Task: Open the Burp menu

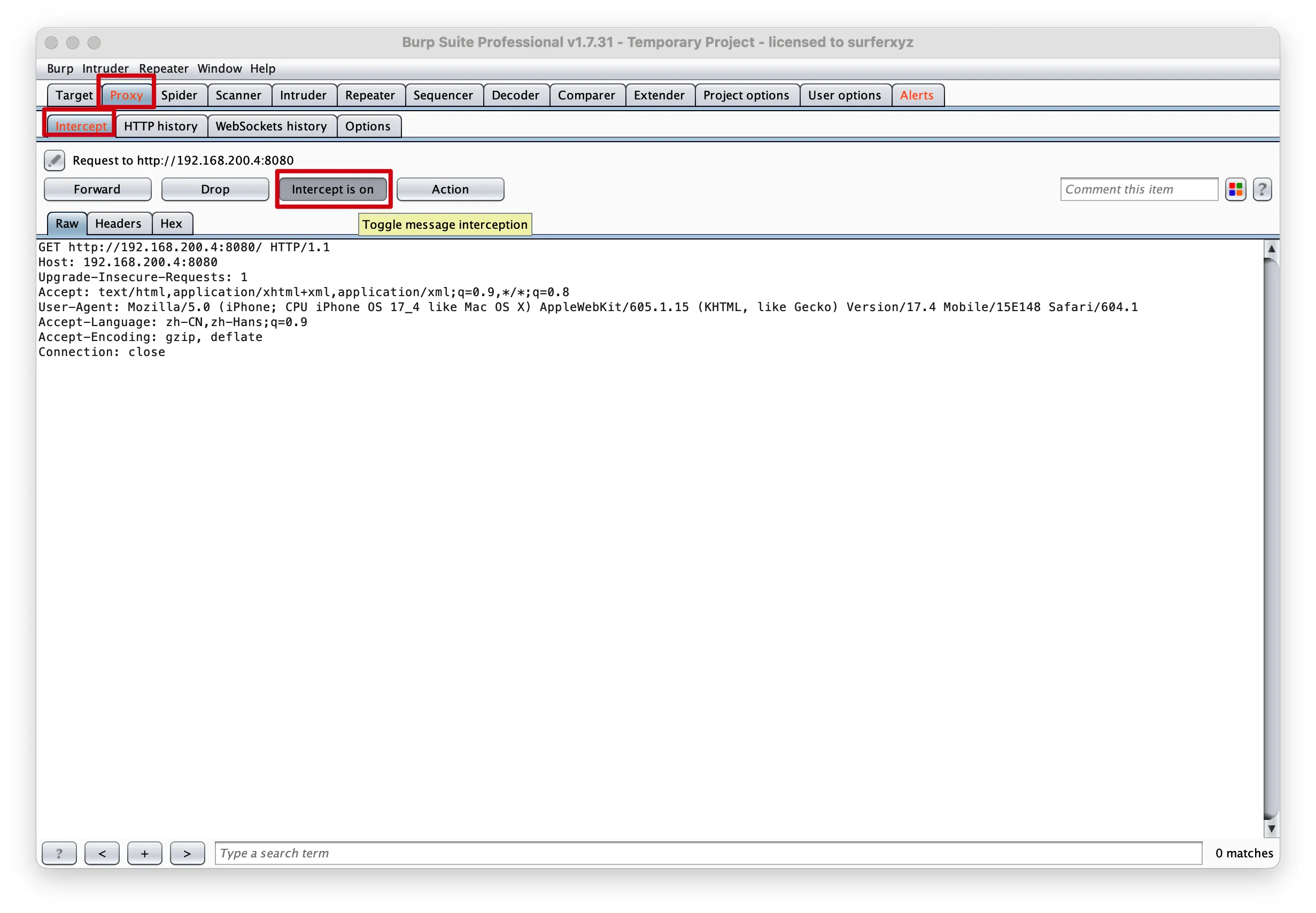Action: click(59, 68)
